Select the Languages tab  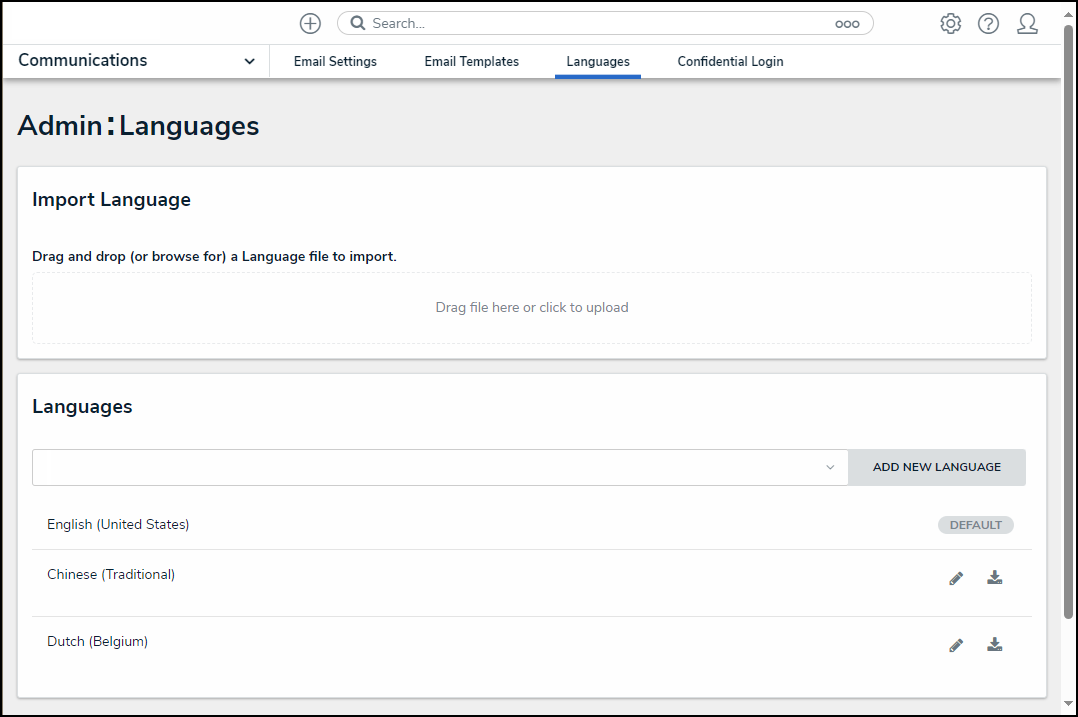598,62
